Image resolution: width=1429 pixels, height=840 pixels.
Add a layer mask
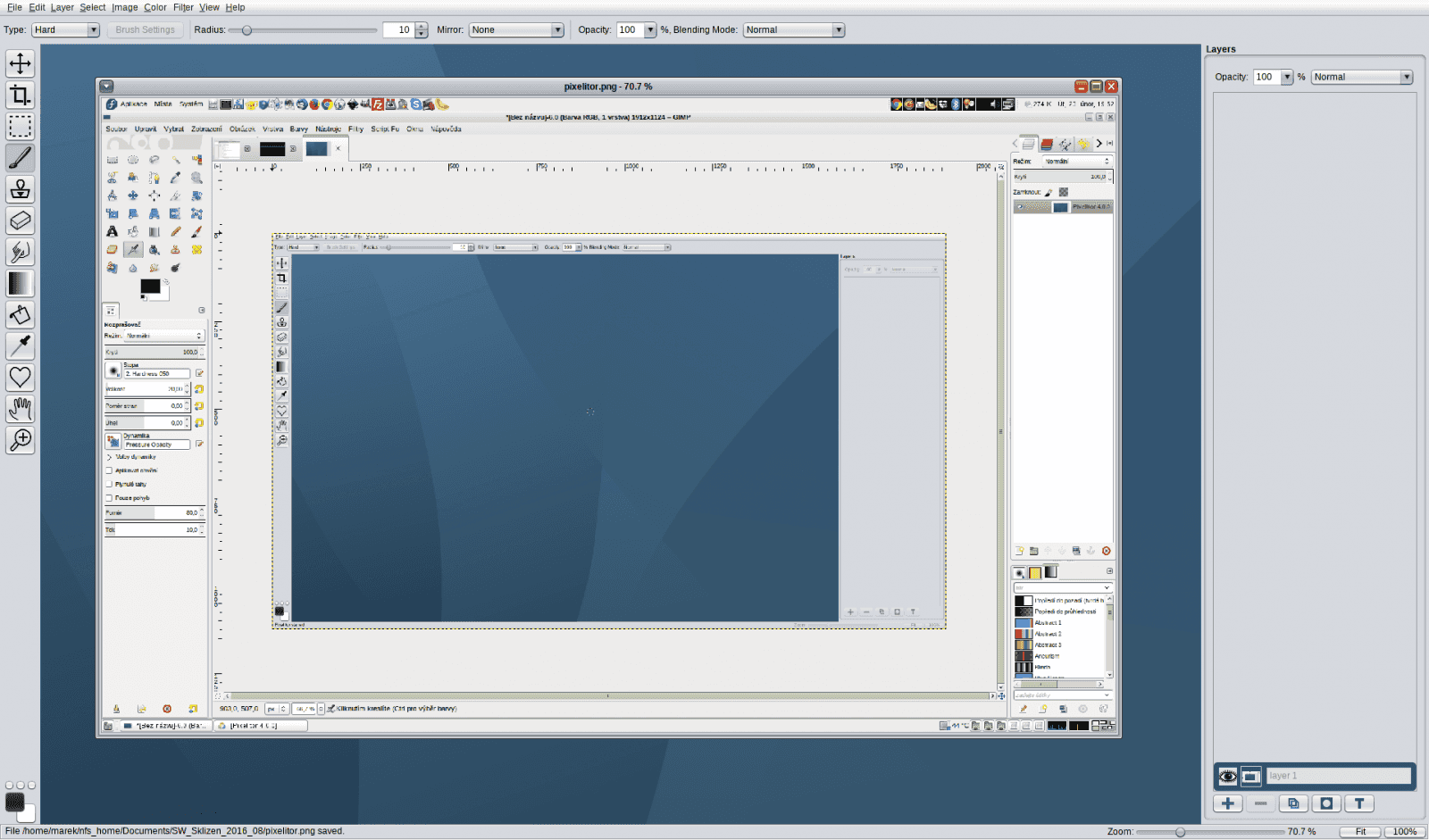pyautogui.click(x=1326, y=803)
